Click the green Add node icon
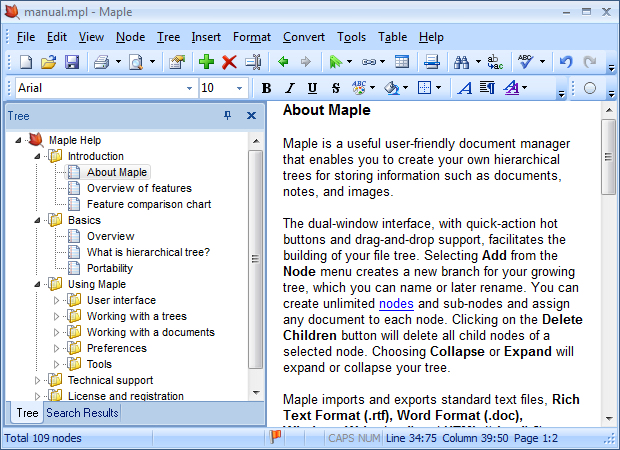 [206, 62]
